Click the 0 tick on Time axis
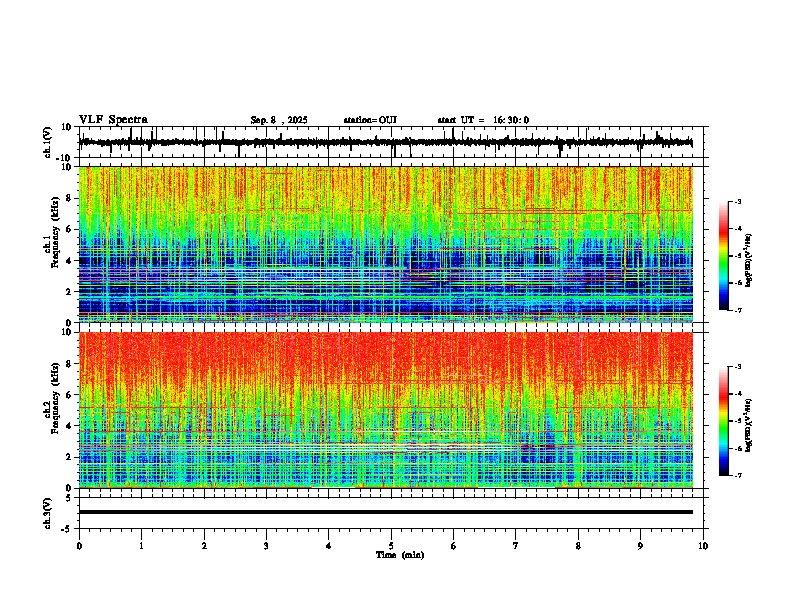792x612 pixels. click(x=79, y=546)
